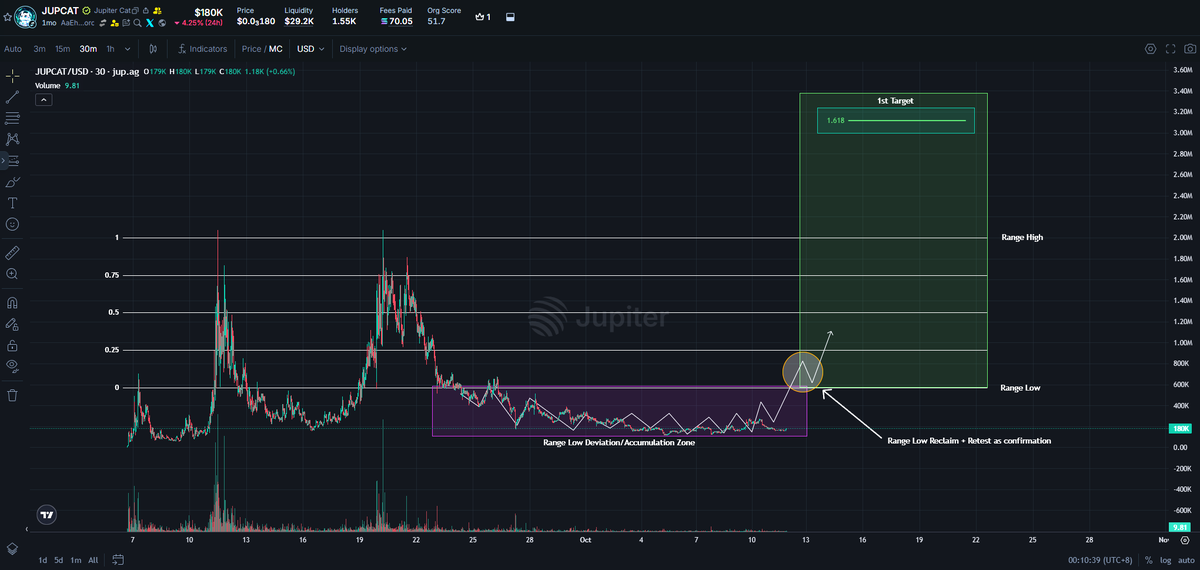The height and width of the screenshot is (570, 1200).
Task: Switch to the 3m timeframe
Action: [39, 49]
